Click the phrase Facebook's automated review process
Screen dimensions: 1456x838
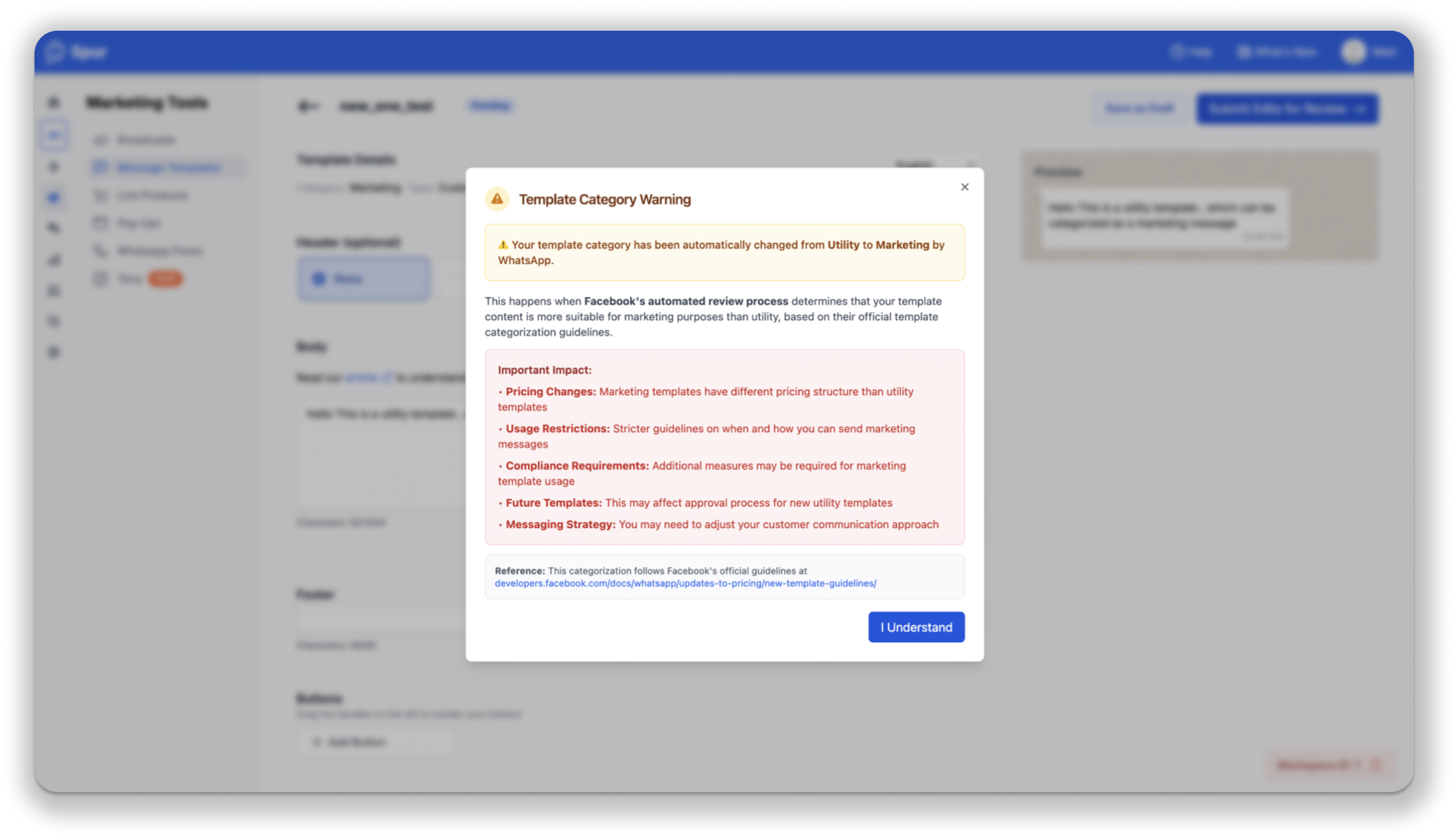click(686, 301)
